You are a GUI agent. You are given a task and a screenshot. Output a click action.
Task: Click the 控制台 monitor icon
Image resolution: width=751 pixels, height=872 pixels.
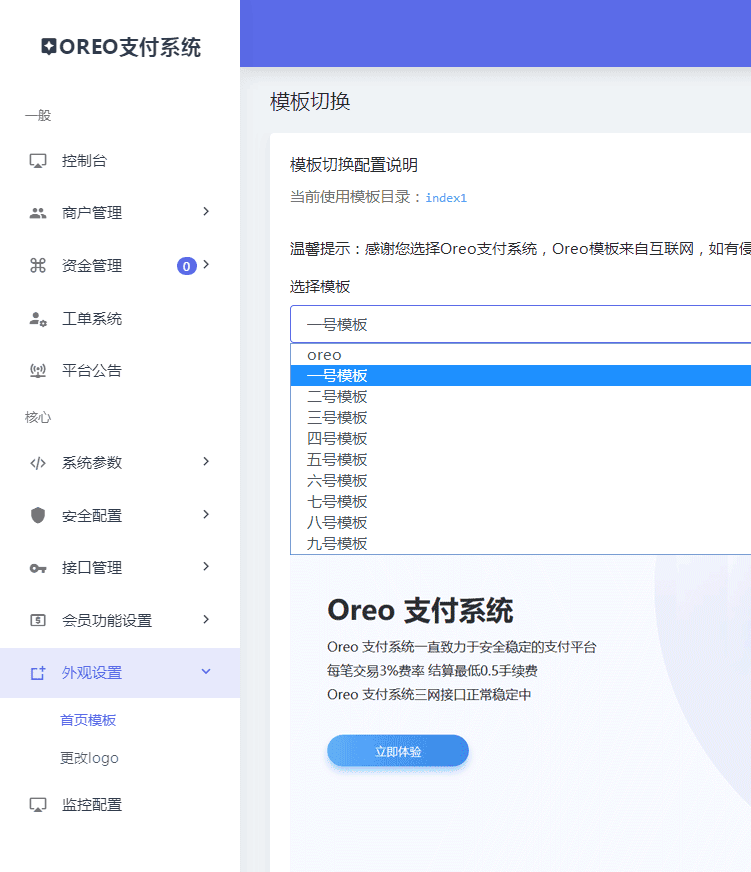pyautogui.click(x=38, y=161)
